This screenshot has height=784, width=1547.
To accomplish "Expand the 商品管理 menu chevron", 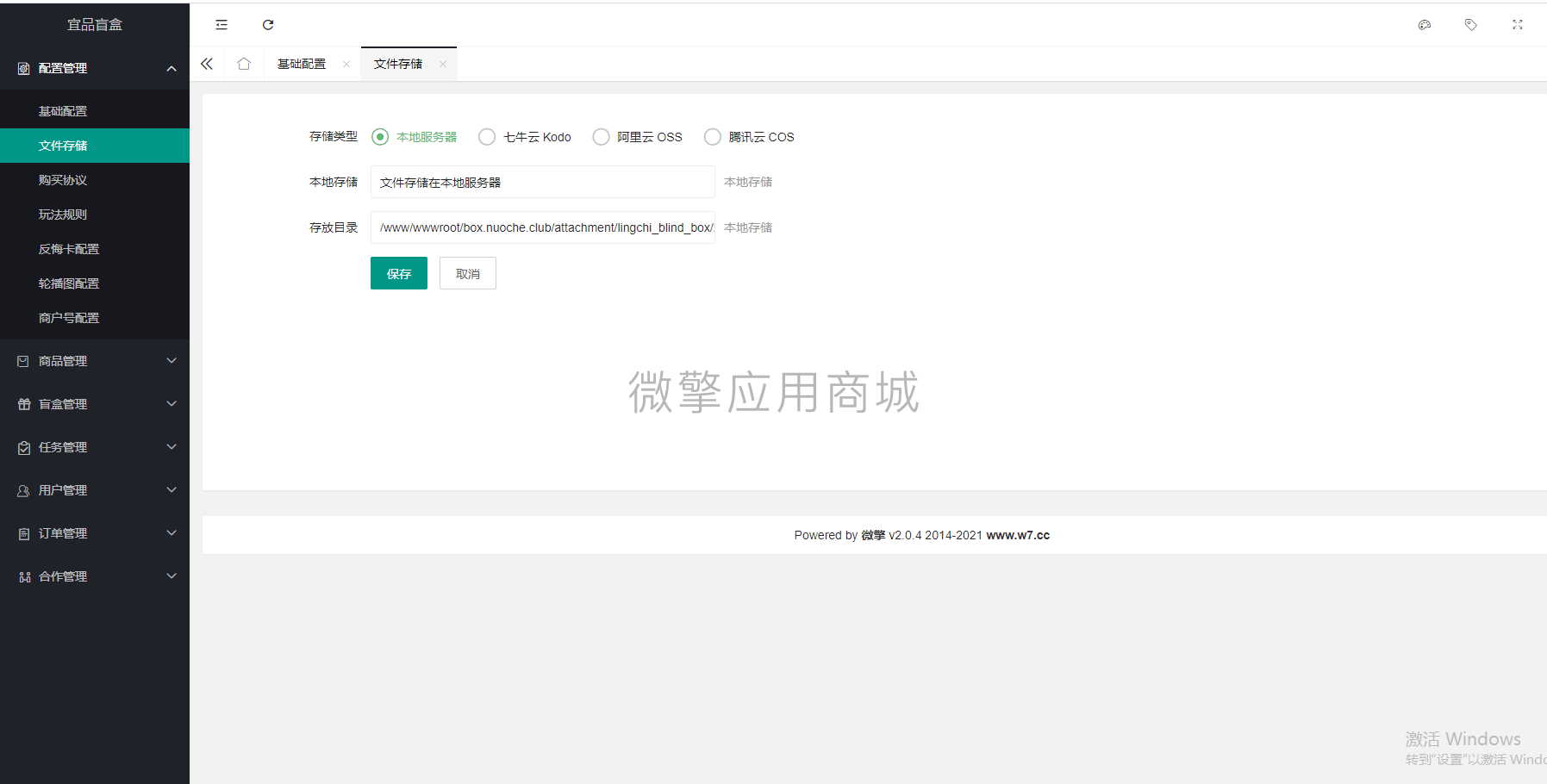I will (x=172, y=361).
